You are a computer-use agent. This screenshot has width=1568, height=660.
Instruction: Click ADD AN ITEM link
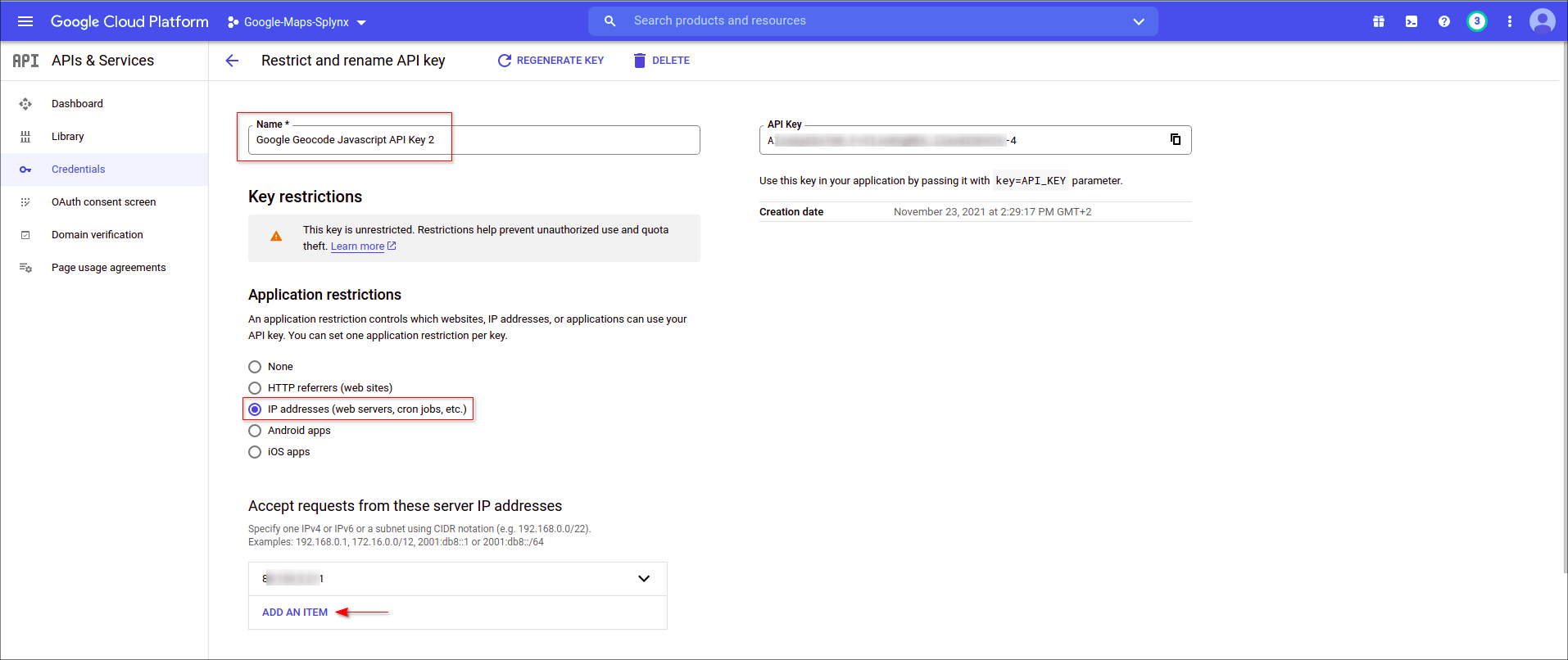[x=295, y=613]
